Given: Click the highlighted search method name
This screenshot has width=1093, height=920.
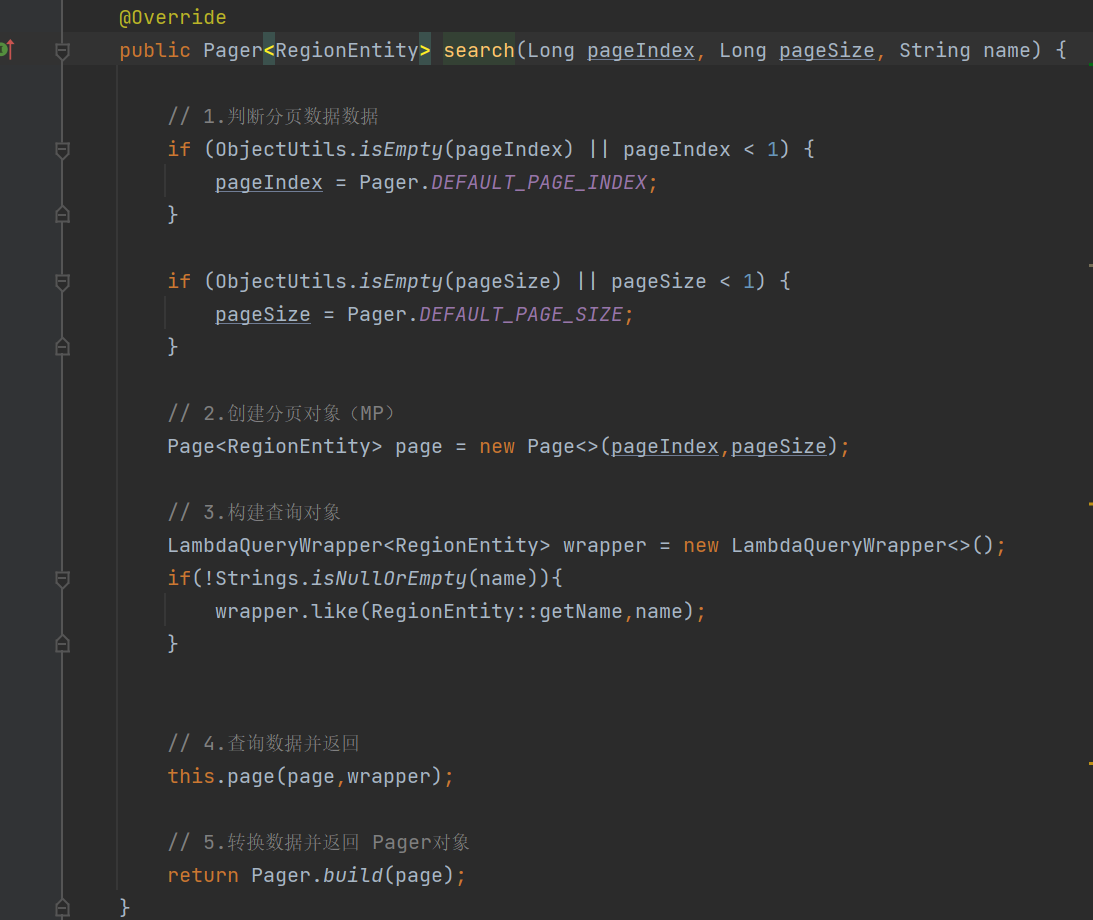Looking at the screenshot, I should click(x=478, y=50).
